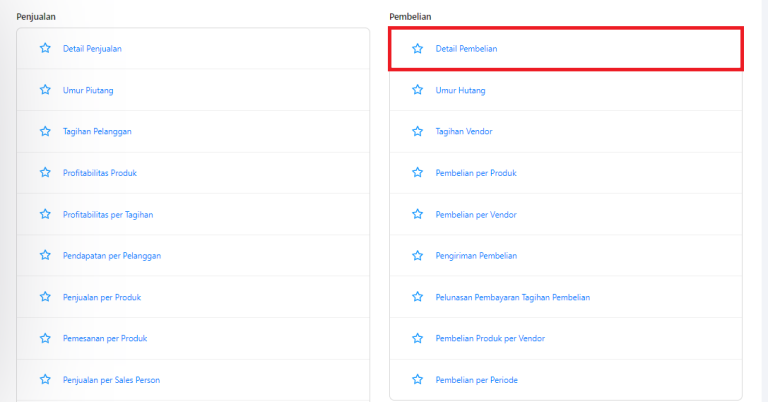This screenshot has height=402, width=768.
Task: Star the Umur Piutang report
Action: (45, 90)
